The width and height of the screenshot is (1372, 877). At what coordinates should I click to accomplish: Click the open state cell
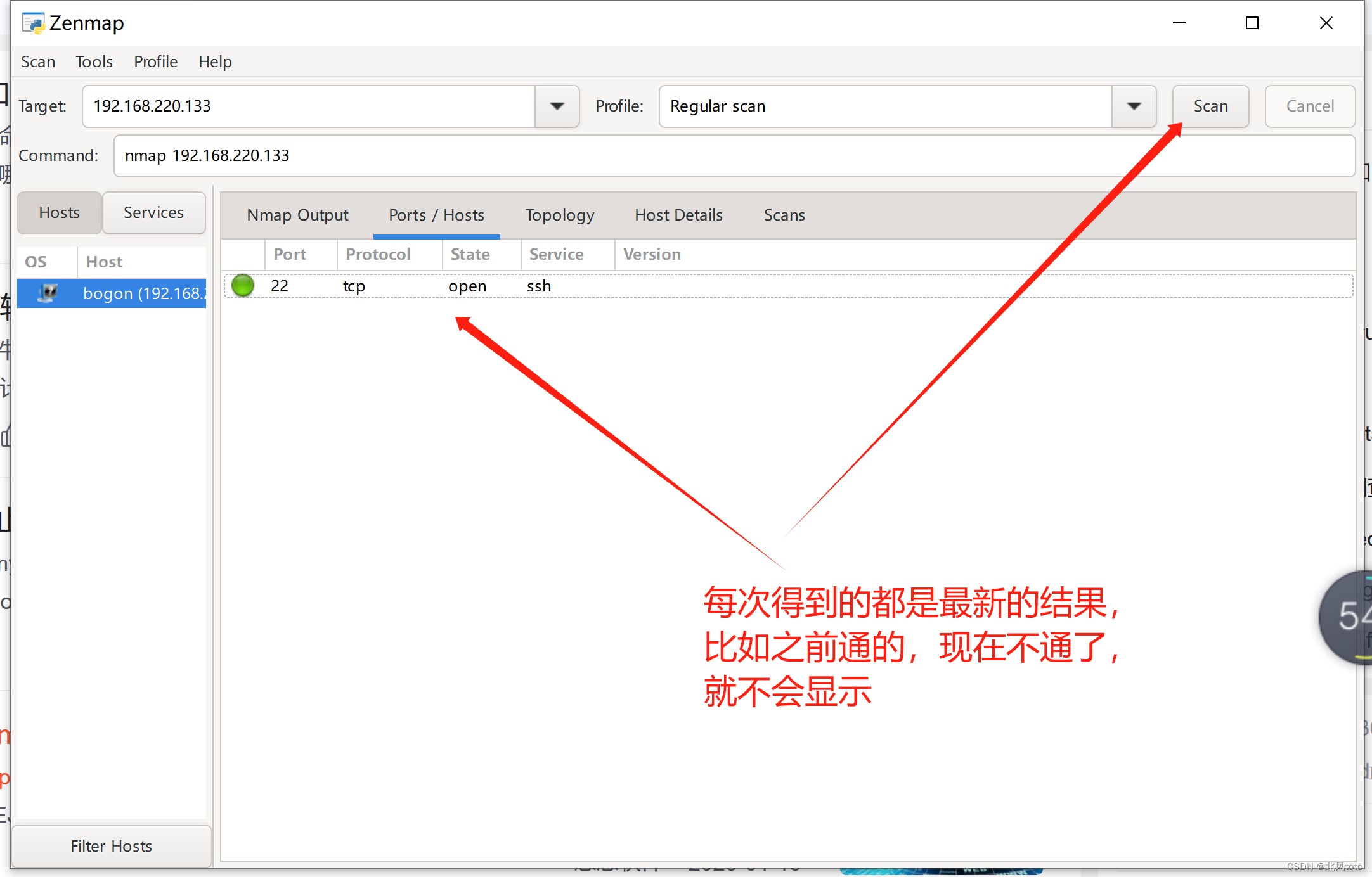[x=467, y=286]
